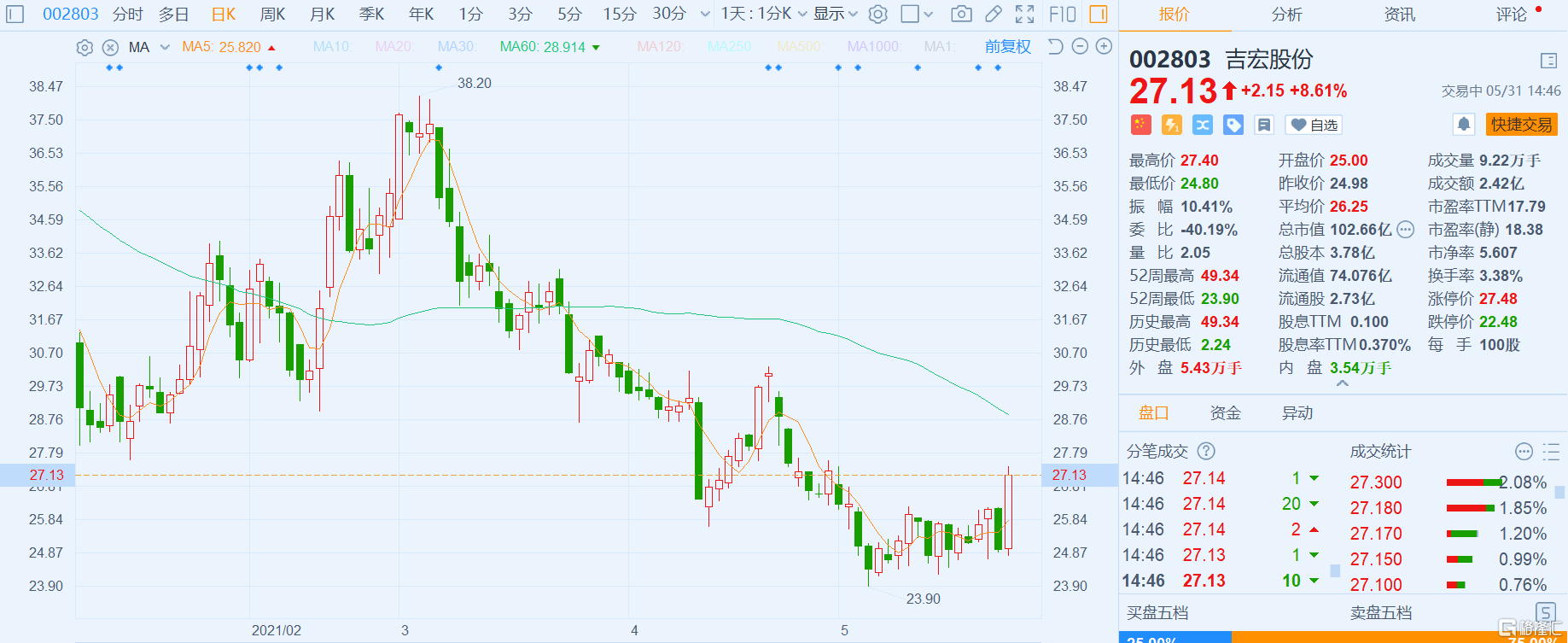Toggle the MA30 line visibility
This screenshot has width=1568, height=643.
point(457,47)
